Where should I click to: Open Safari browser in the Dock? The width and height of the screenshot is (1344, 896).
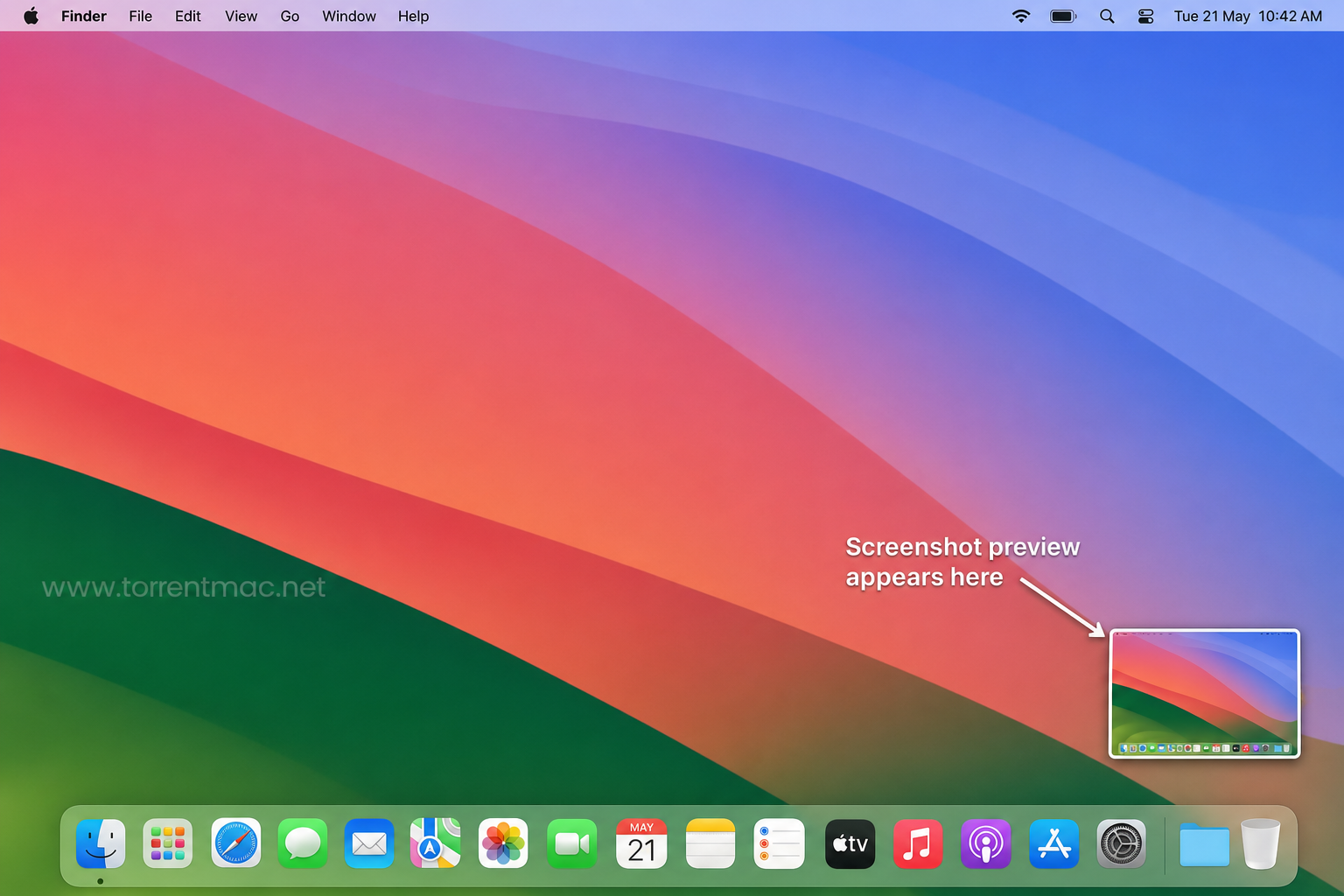click(x=236, y=843)
